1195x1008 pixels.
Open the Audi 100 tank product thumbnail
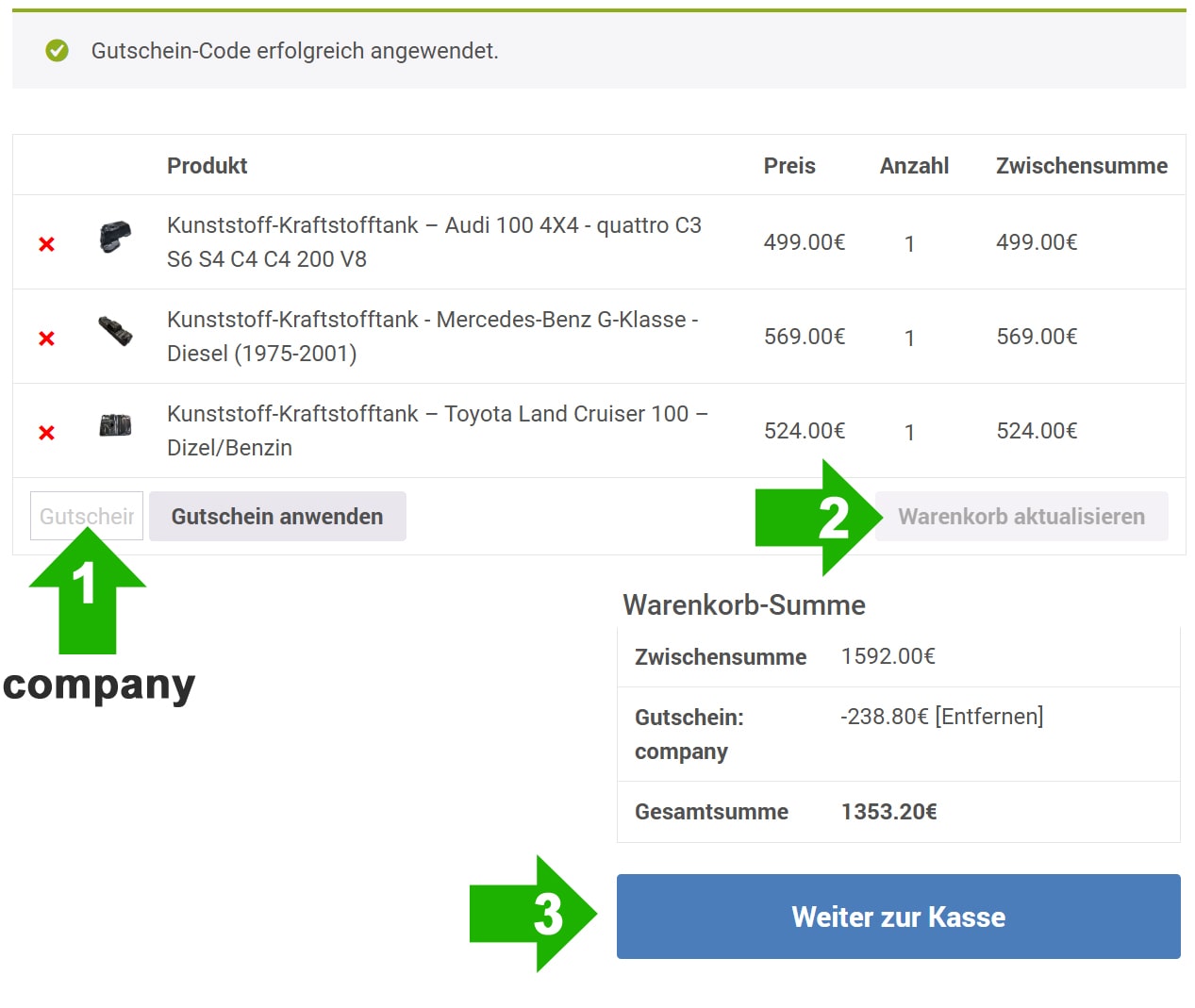pos(115,237)
